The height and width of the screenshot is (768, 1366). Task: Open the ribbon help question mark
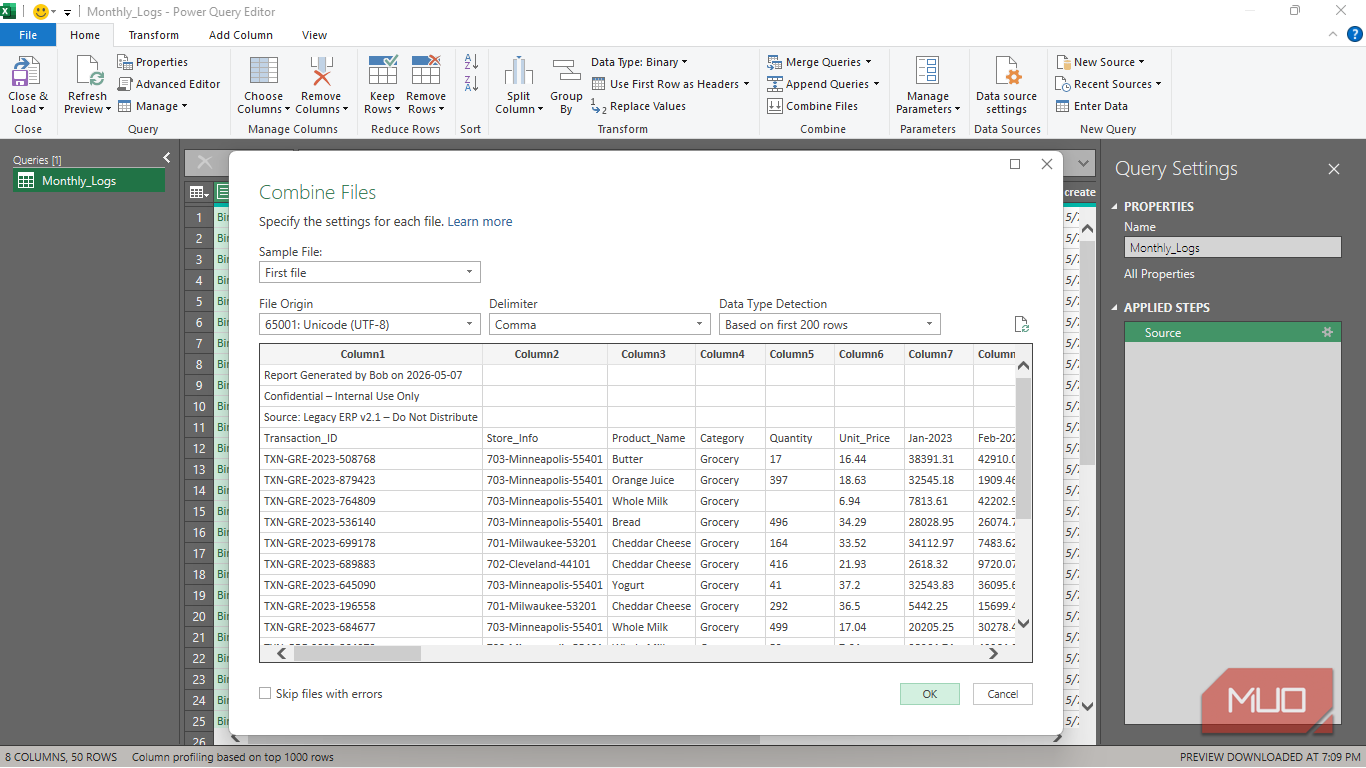[1356, 34]
